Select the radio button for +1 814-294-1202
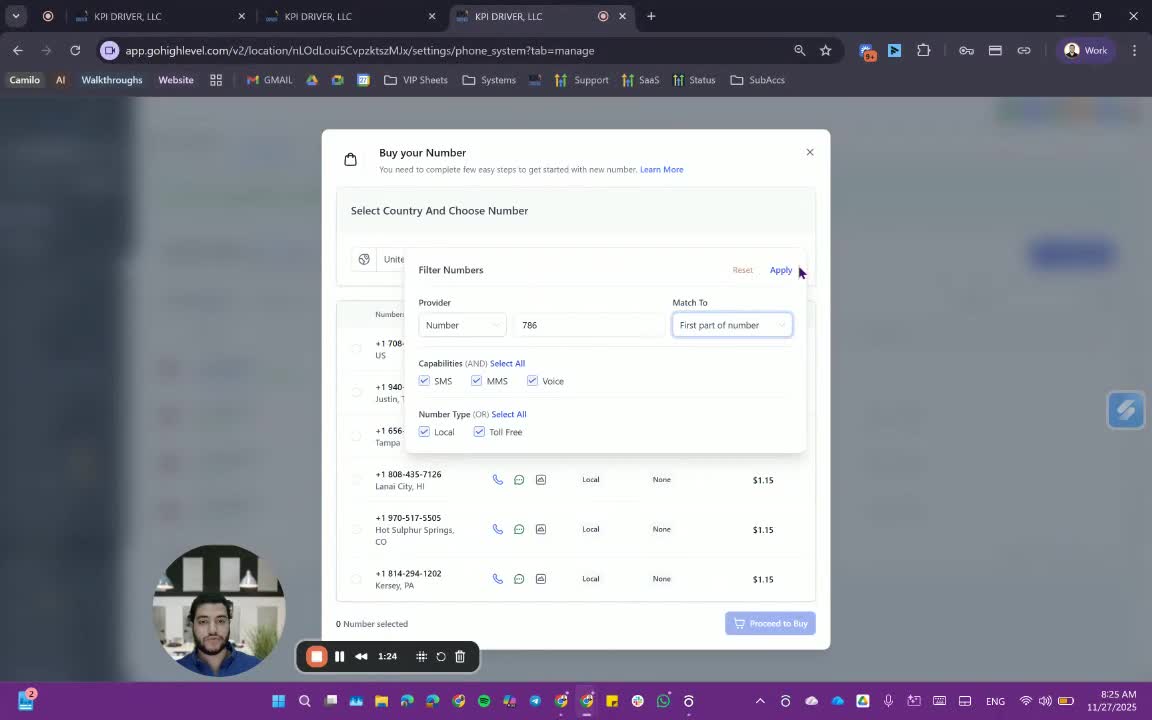Image resolution: width=1152 pixels, height=720 pixels. (x=356, y=579)
